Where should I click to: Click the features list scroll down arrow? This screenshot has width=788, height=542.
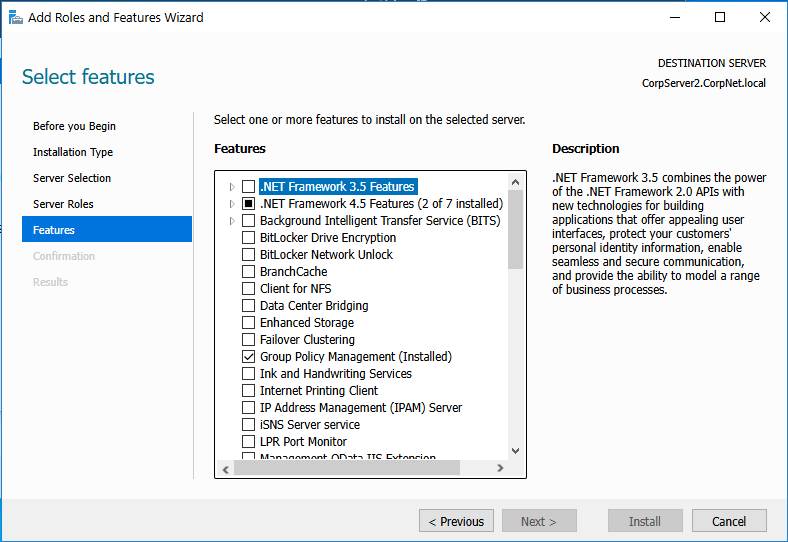click(x=516, y=451)
